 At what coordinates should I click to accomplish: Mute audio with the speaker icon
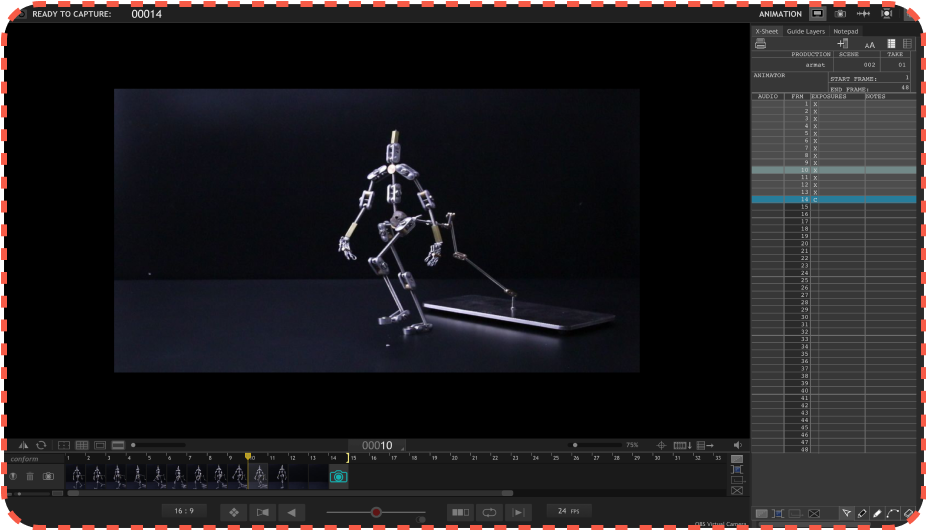coord(738,445)
